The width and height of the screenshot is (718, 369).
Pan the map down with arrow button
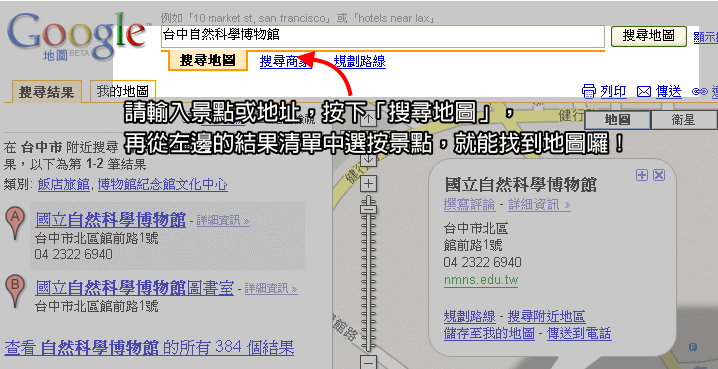click(x=369, y=159)
